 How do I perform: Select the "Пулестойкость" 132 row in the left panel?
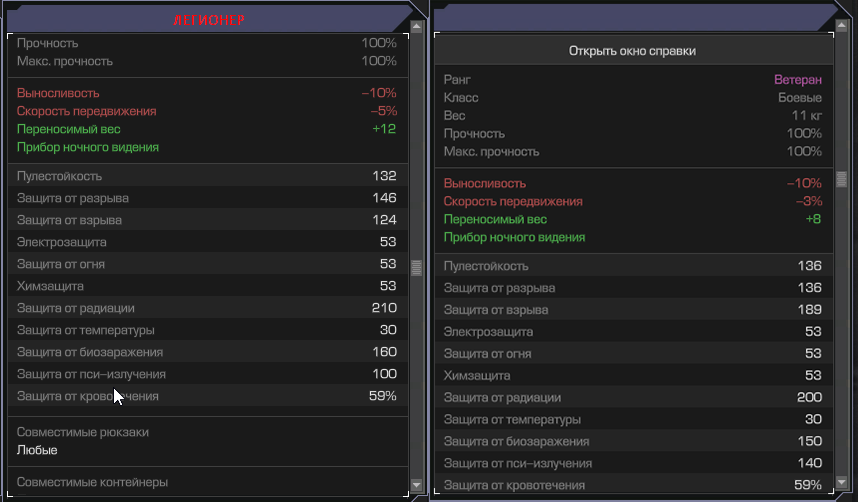[207, 176]
